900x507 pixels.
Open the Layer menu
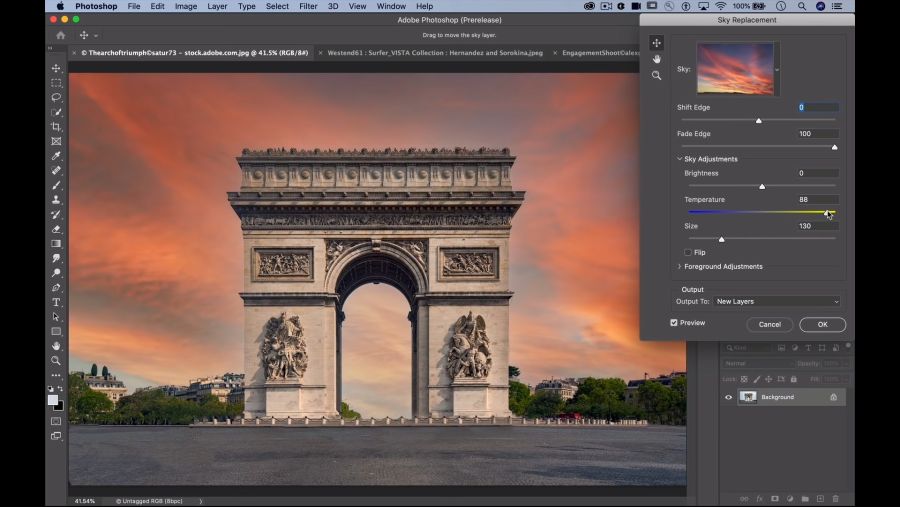(x=217, y=6)
